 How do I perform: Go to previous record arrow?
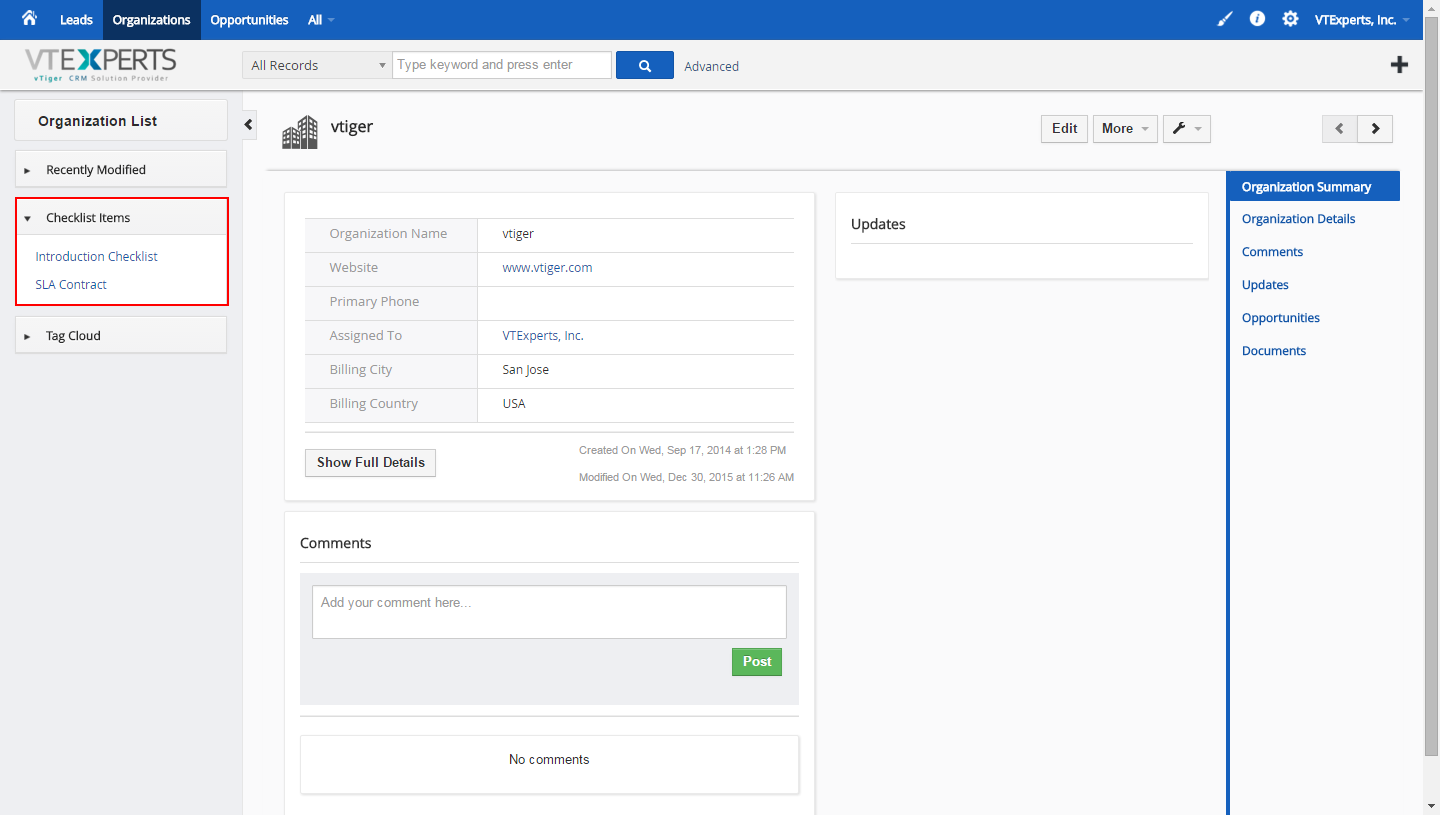(1340, 128)
